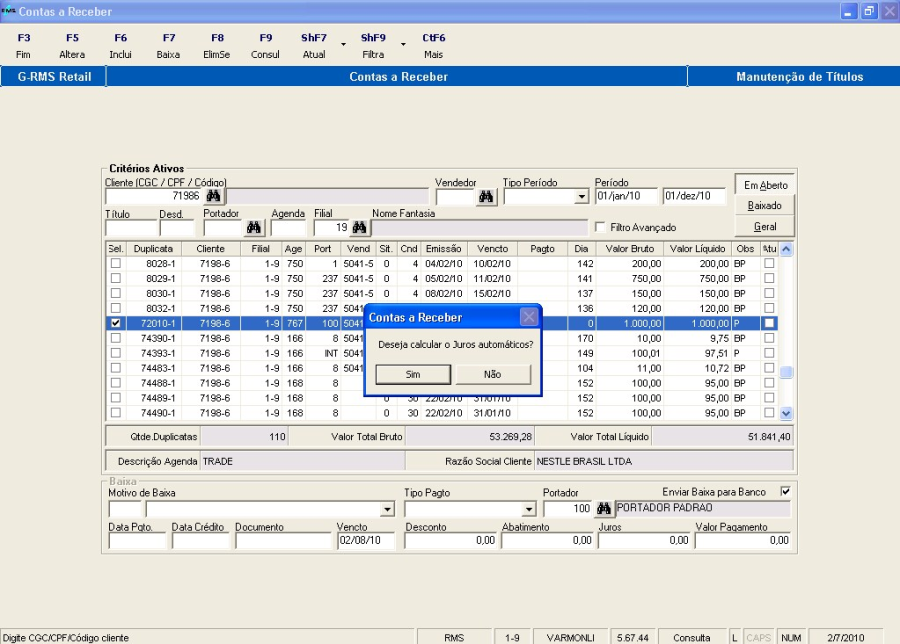Expand the Tipo Pagto combo box
The height and width of the screenshot is (644, 900).
(528, 509)
